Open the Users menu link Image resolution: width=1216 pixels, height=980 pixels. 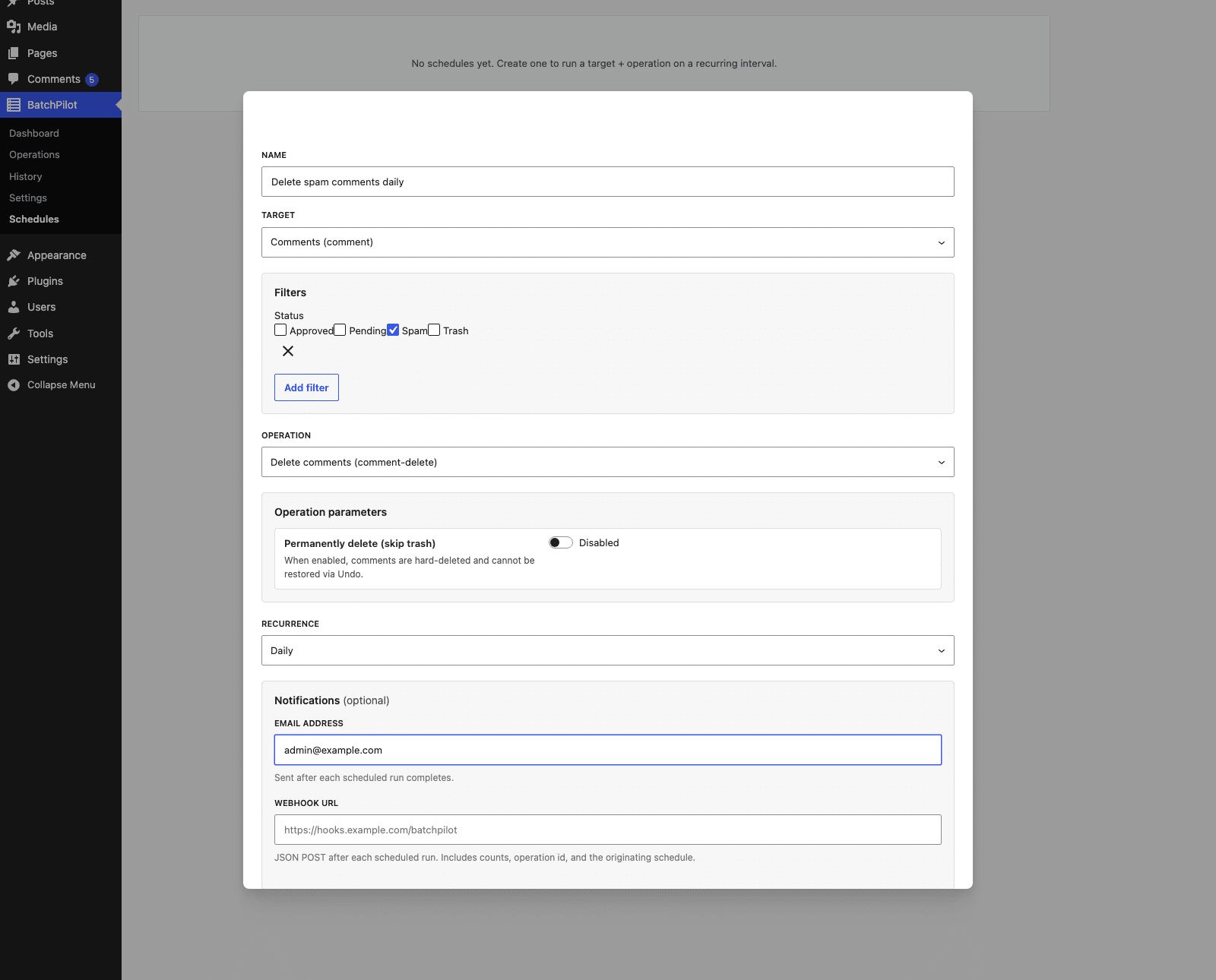[x=42, y=307]
